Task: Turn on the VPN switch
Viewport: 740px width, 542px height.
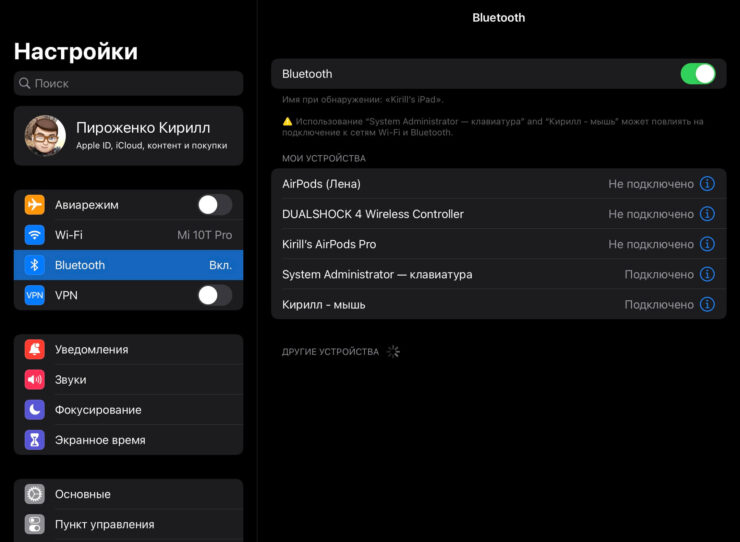Action: pyautogui.click(x=214, y=295)
